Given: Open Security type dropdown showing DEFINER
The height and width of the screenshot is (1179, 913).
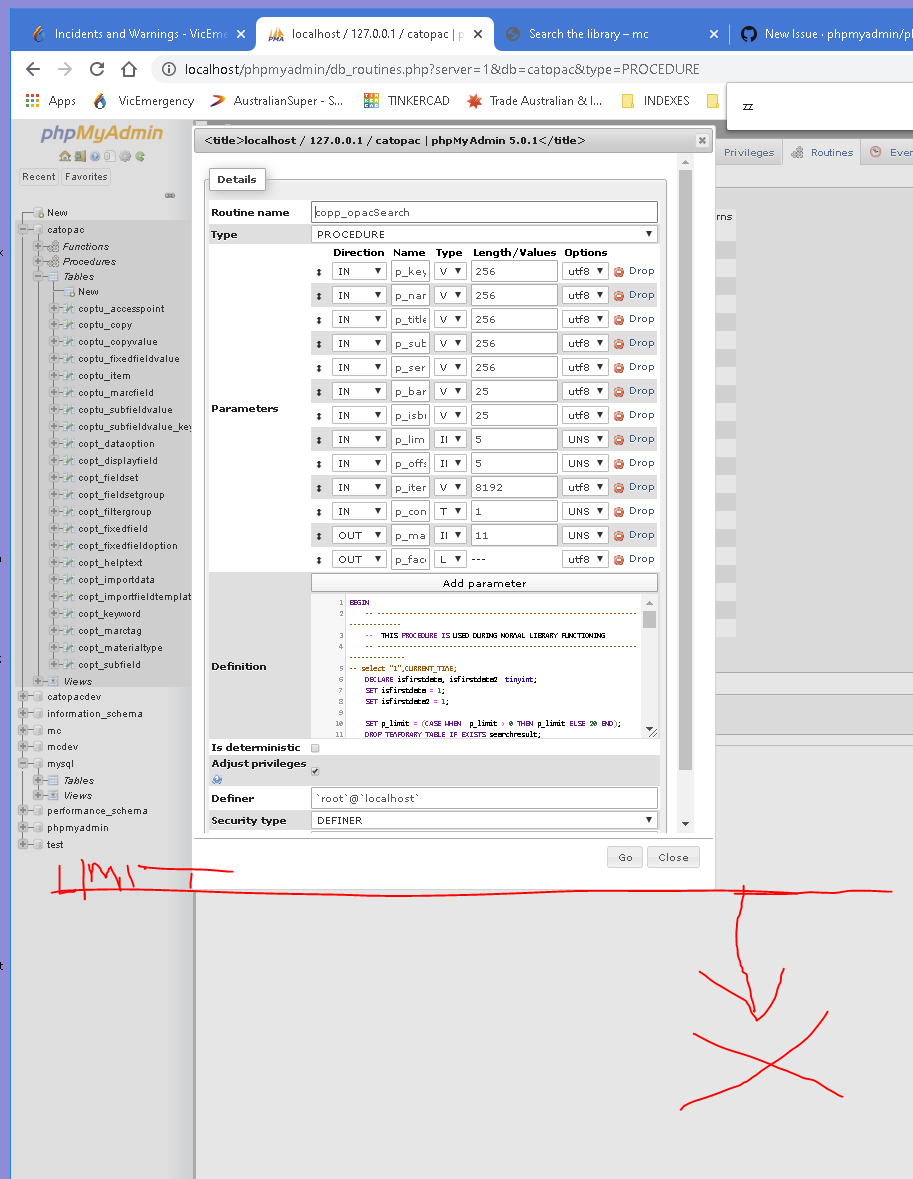Looking at the screenshot, I should [x=484, y=820].
